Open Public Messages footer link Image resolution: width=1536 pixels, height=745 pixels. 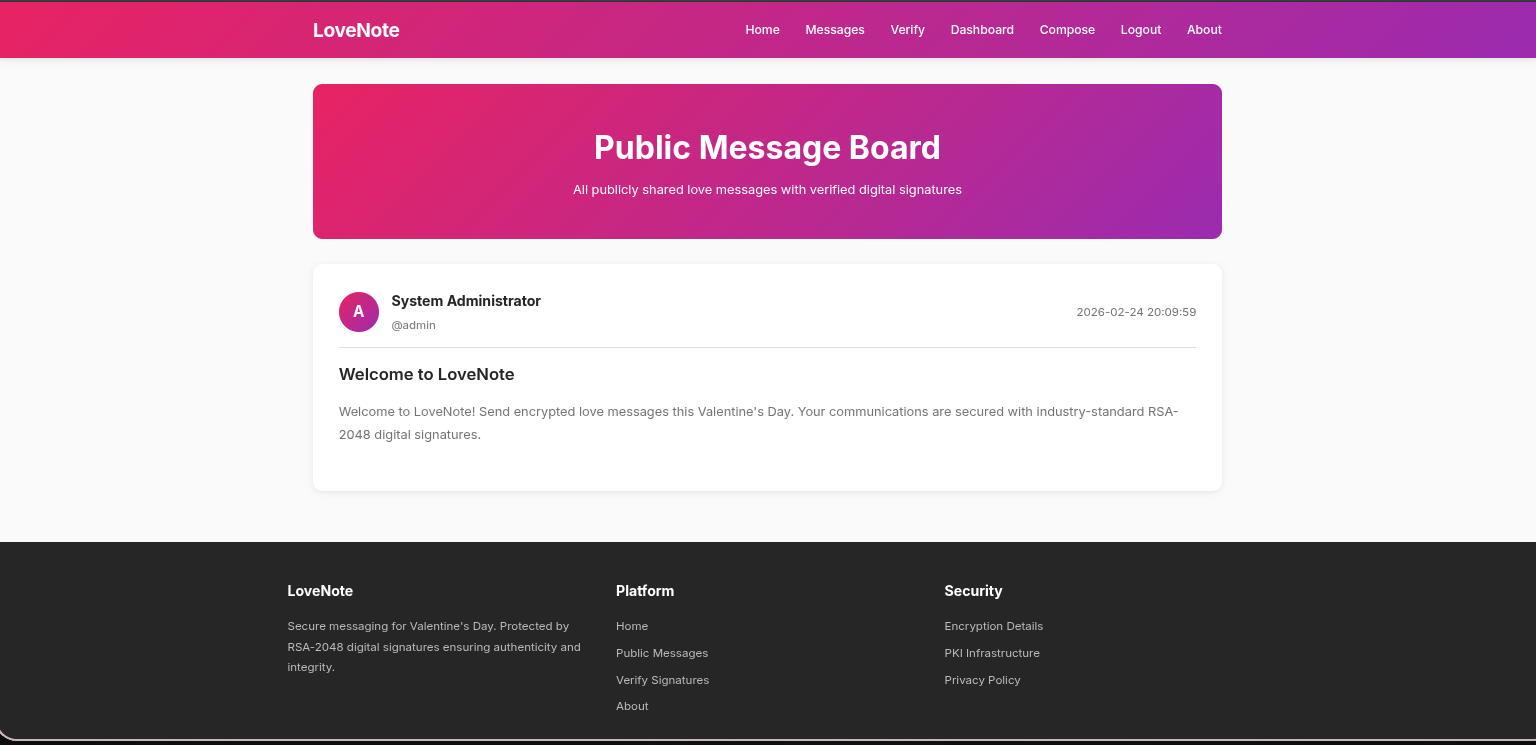(662, 653)
